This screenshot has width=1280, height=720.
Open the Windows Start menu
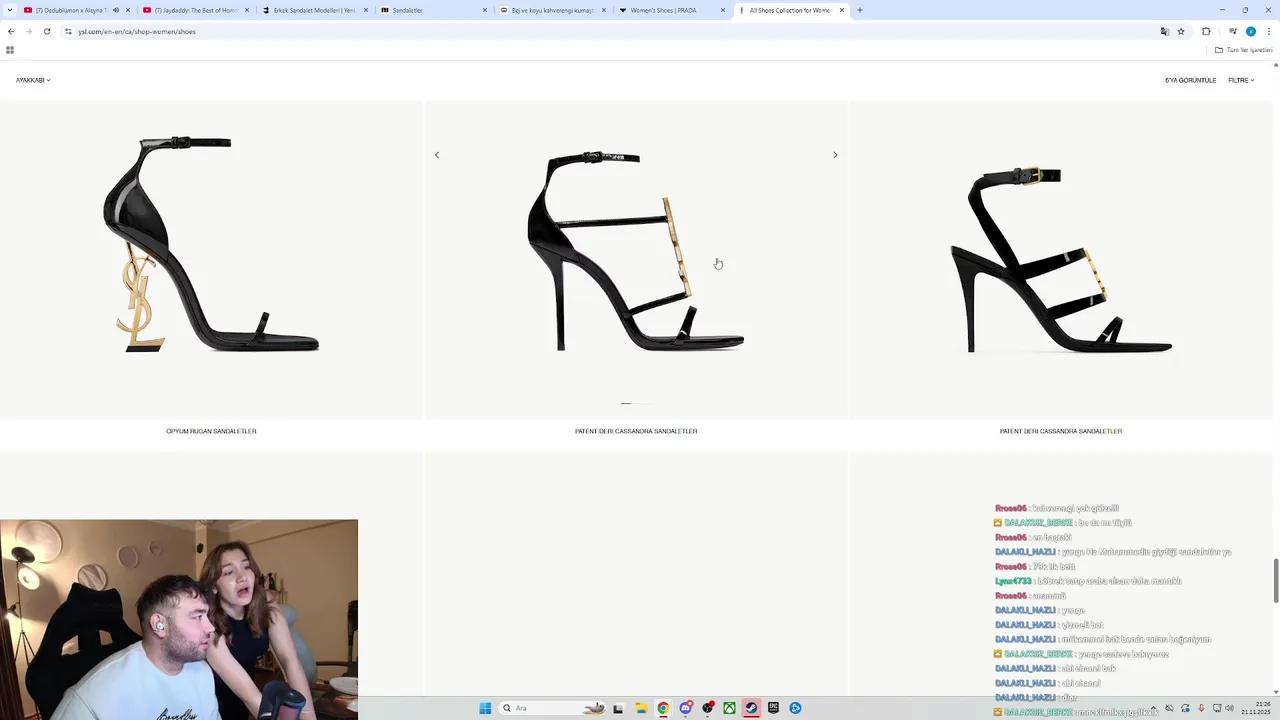(x=485, y=708)
